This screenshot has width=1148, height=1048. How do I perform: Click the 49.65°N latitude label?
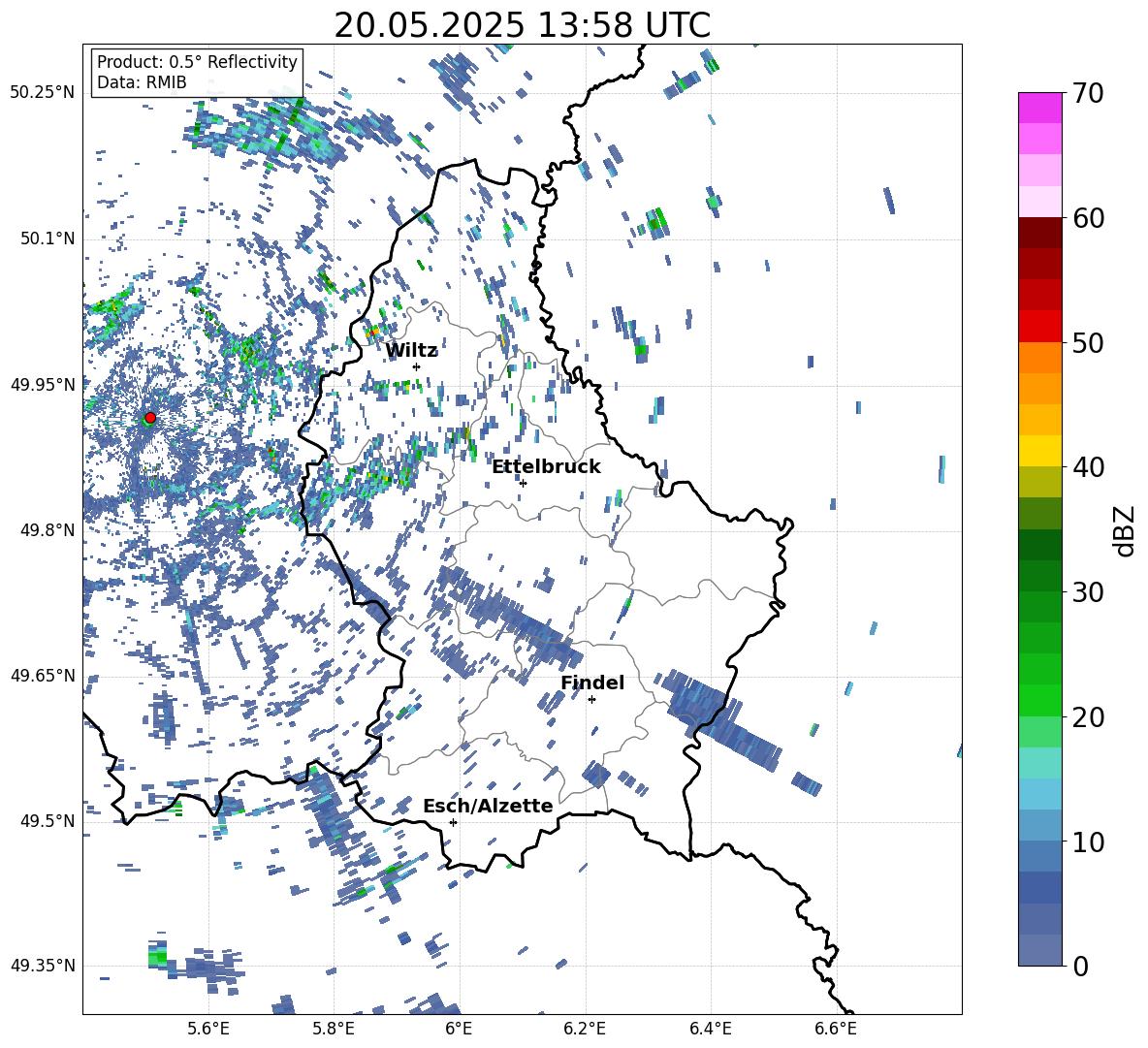43,675
